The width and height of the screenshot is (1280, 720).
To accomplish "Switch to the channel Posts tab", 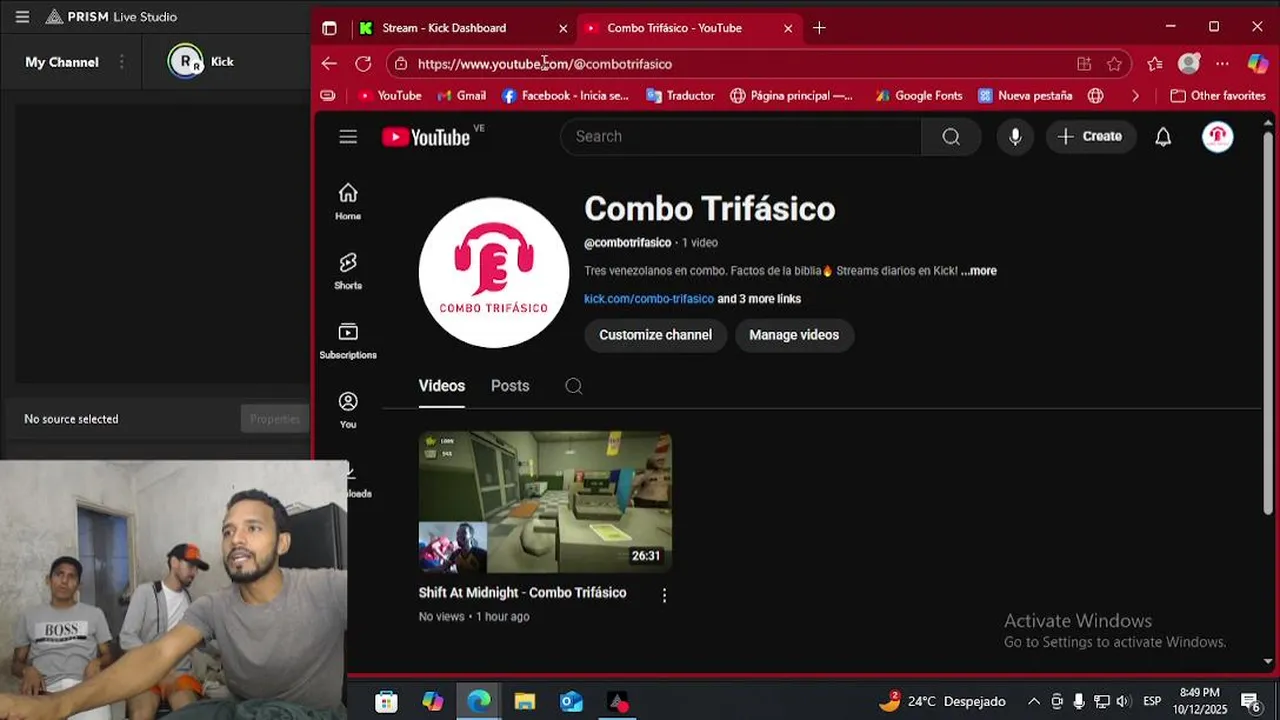I will coord(510,386).
